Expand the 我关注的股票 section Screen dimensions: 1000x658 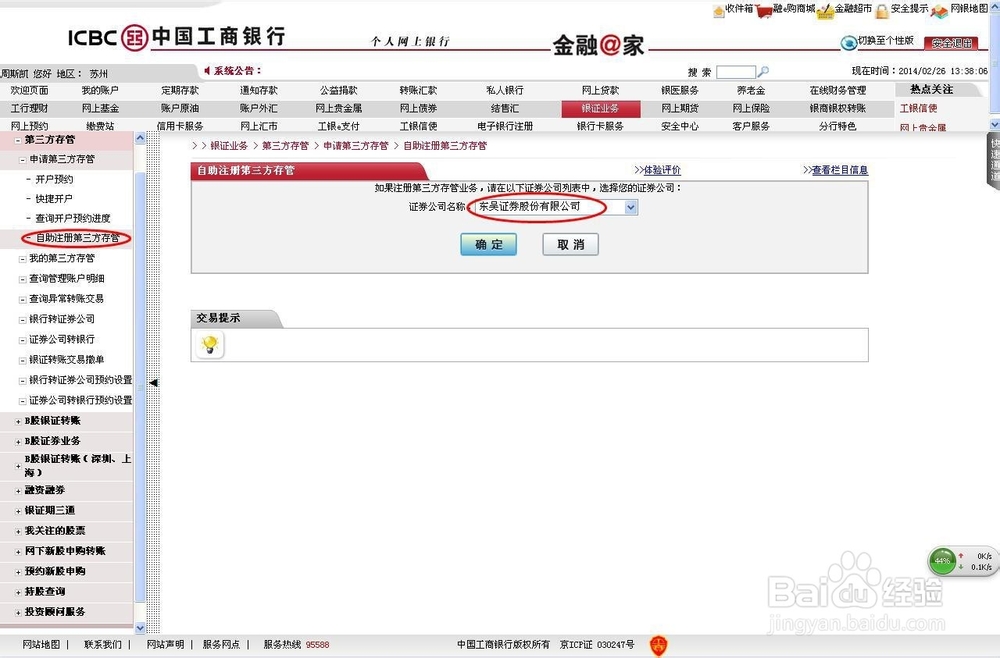pos(18,531)
